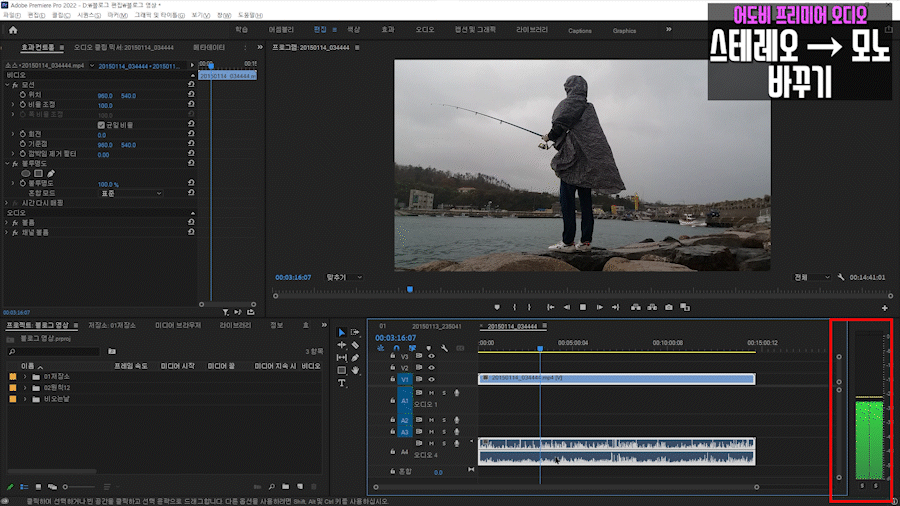Select the Slip tool

tap(342, 357)
